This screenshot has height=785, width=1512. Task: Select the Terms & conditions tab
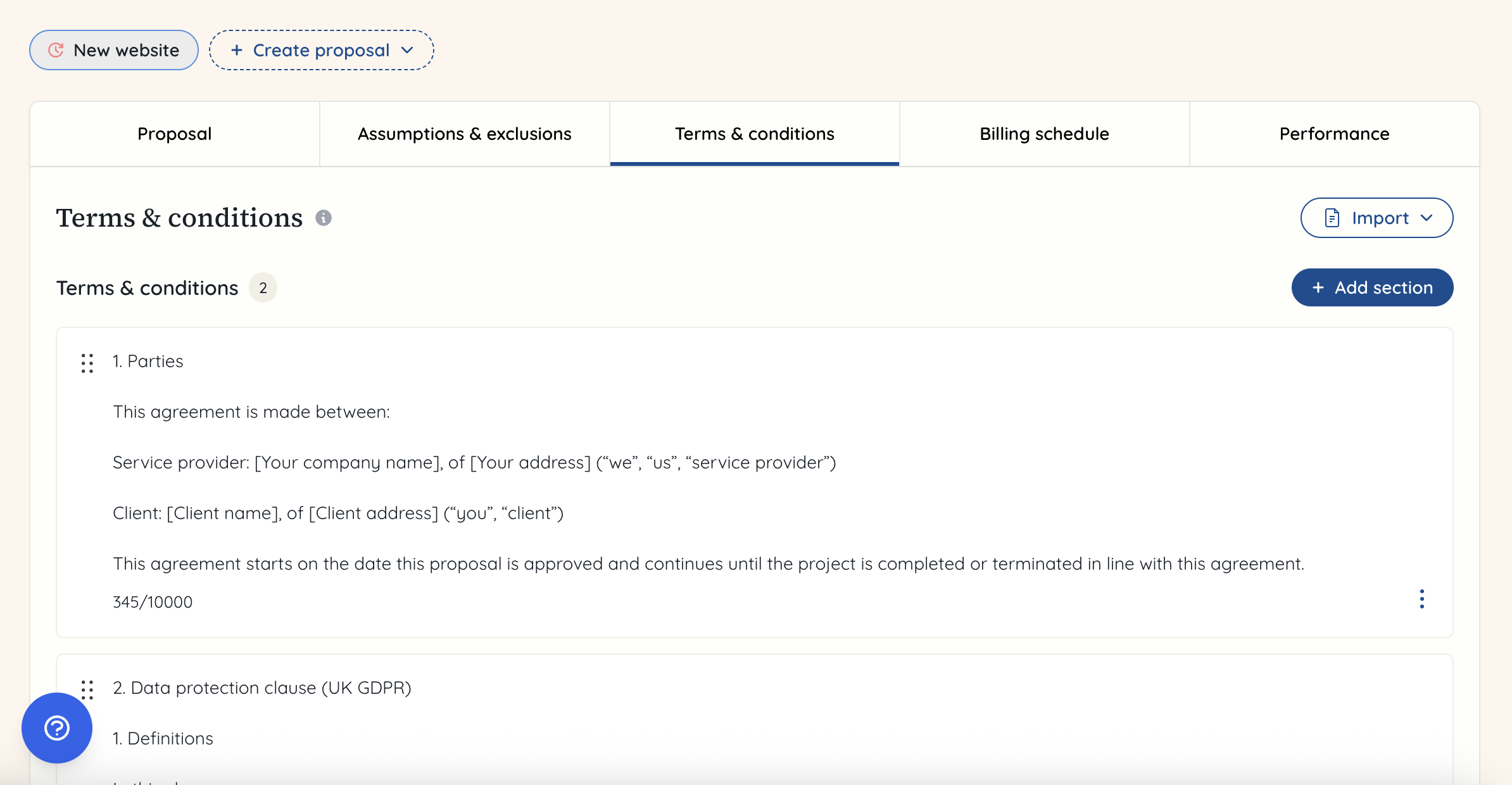click(x=754, y=134)
